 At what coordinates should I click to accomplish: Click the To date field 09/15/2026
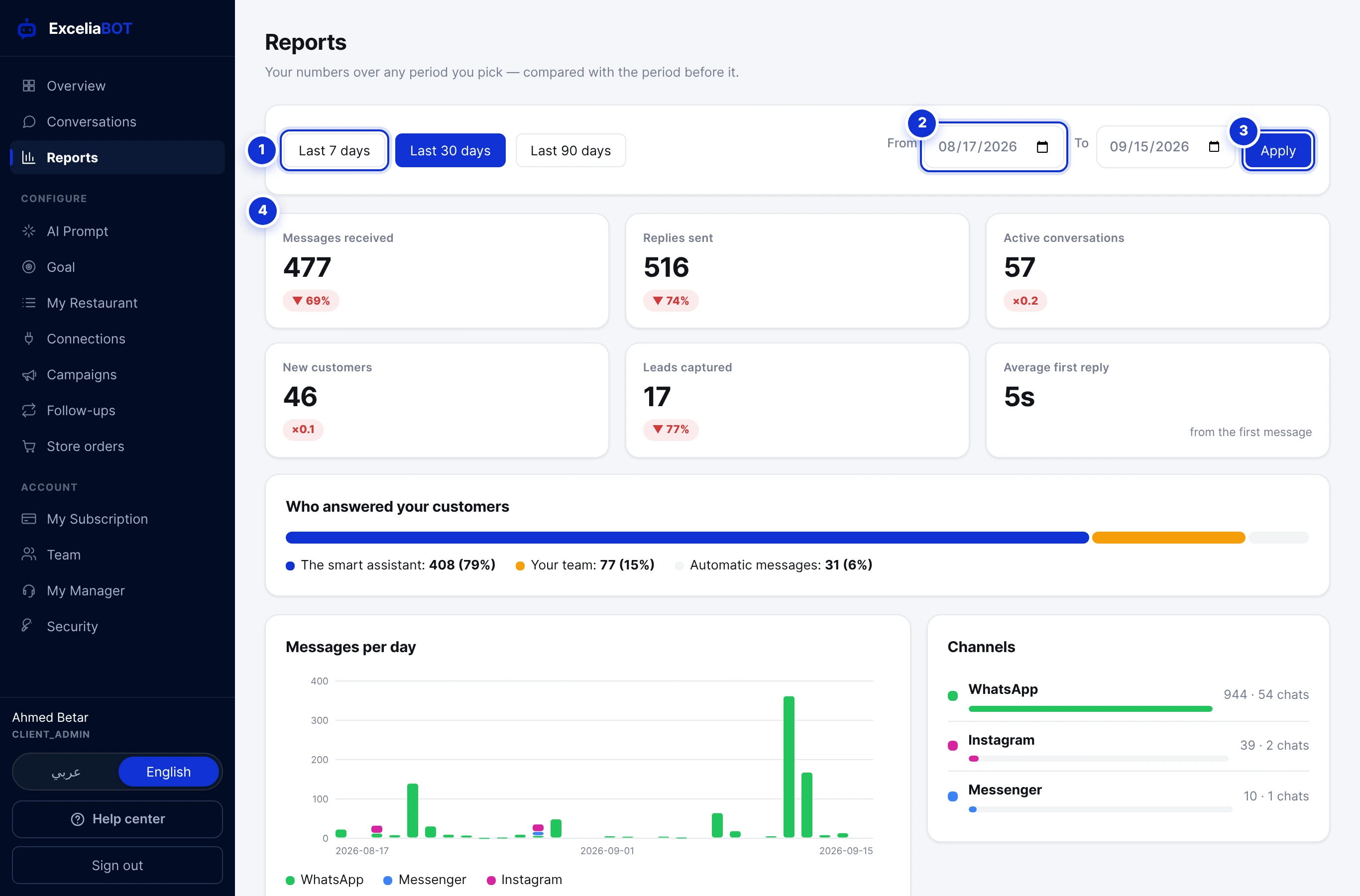click(x=1166, y=147)
